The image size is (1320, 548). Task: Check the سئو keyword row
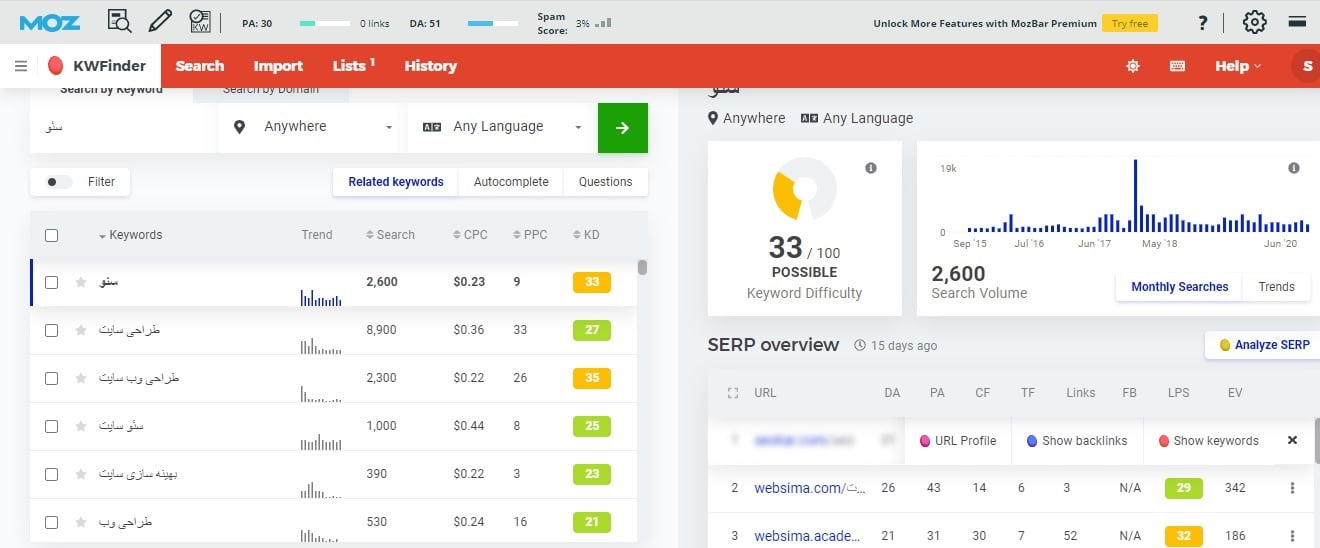51,282
